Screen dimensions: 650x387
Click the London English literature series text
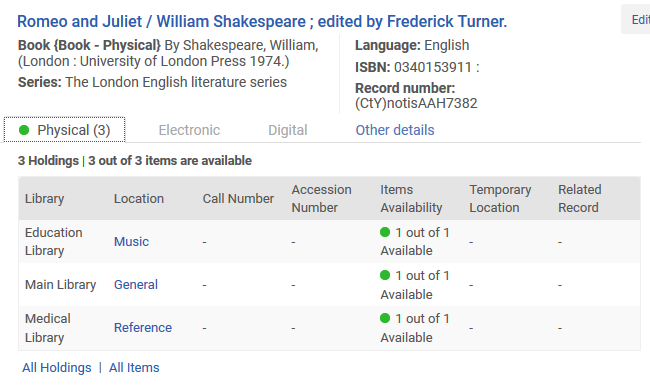click(x=176, y=82)
